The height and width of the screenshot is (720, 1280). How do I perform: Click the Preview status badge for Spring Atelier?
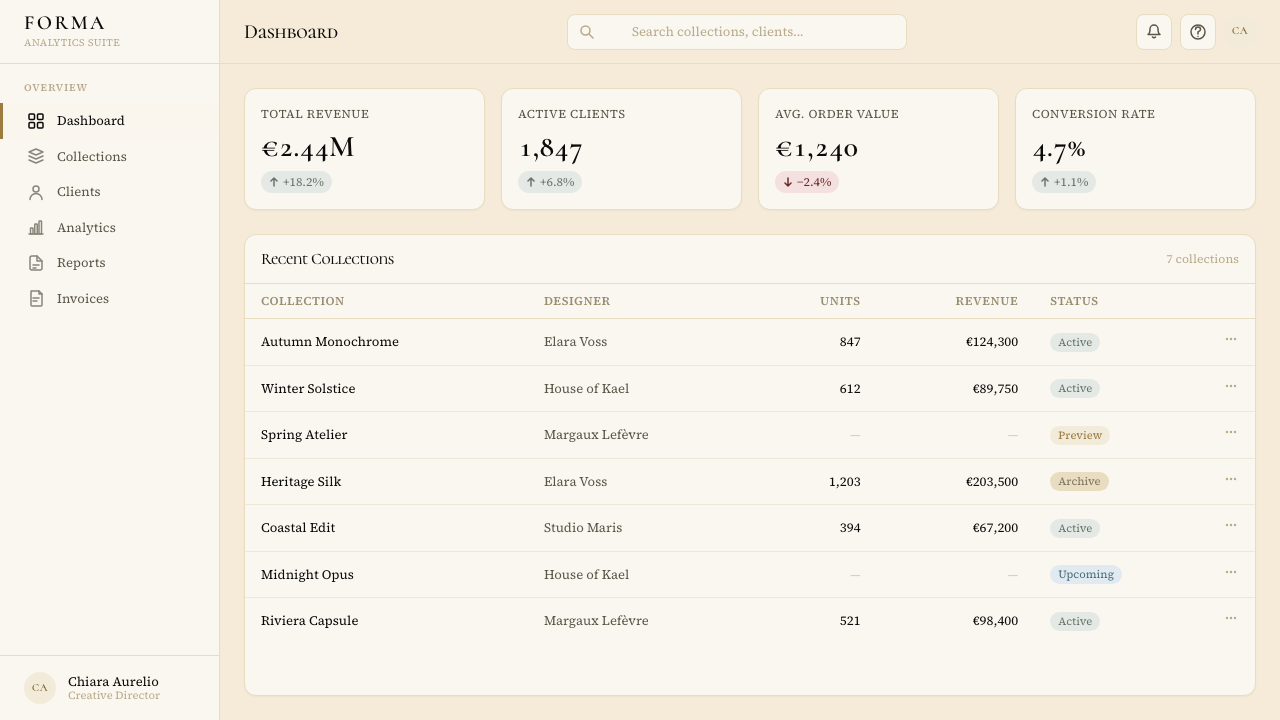(1080, 435)
